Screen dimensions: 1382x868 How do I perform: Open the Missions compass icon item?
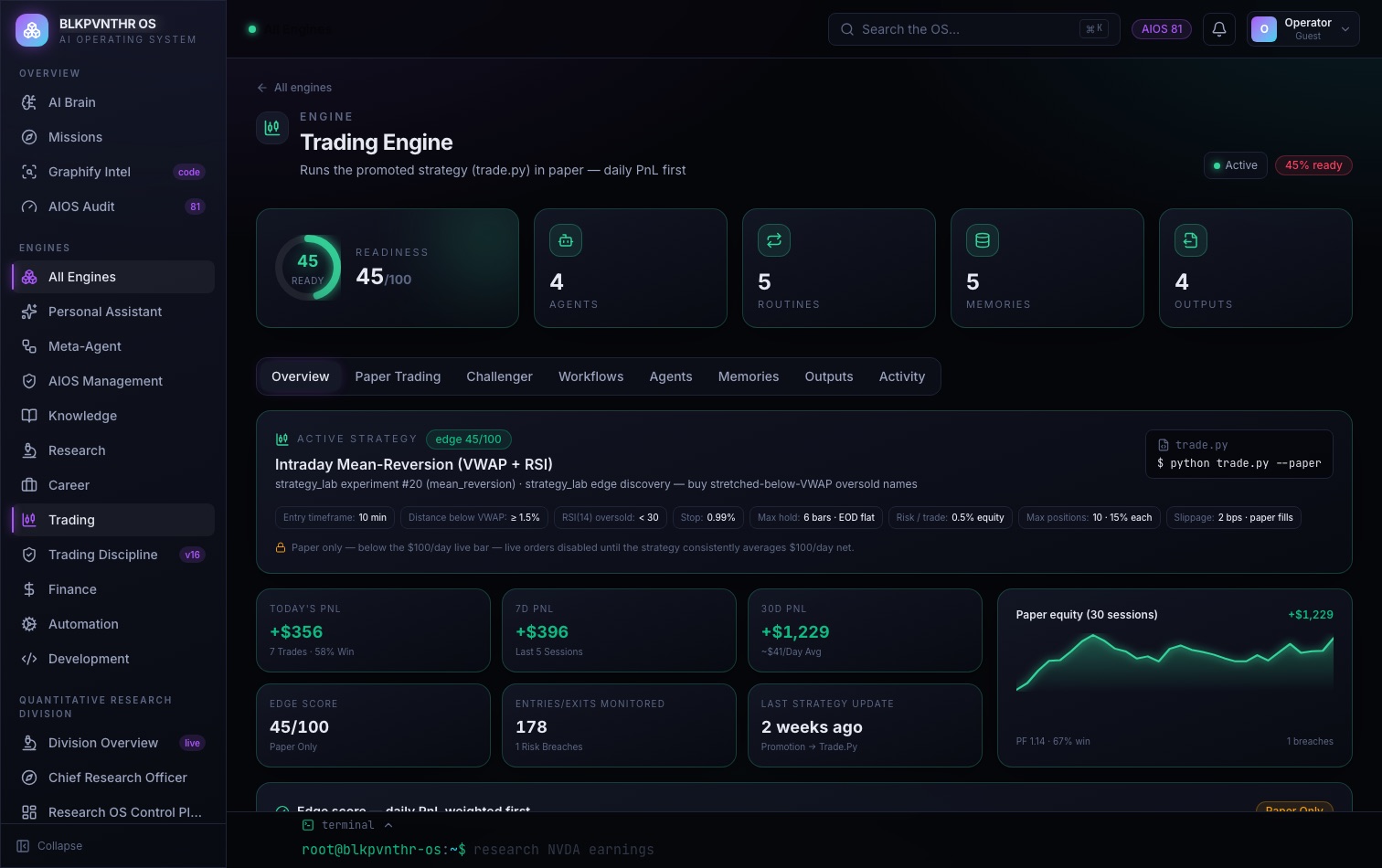click(113, 137)
